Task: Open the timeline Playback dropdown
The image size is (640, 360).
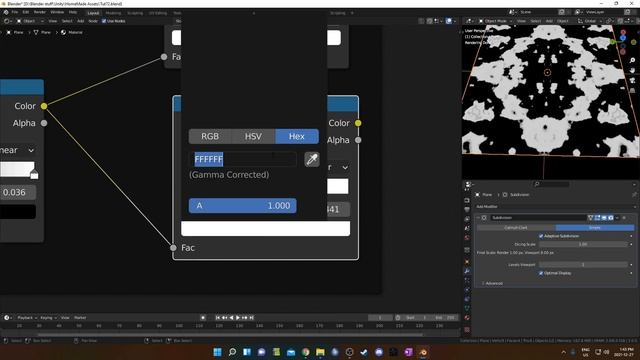Action: [27, 318]
